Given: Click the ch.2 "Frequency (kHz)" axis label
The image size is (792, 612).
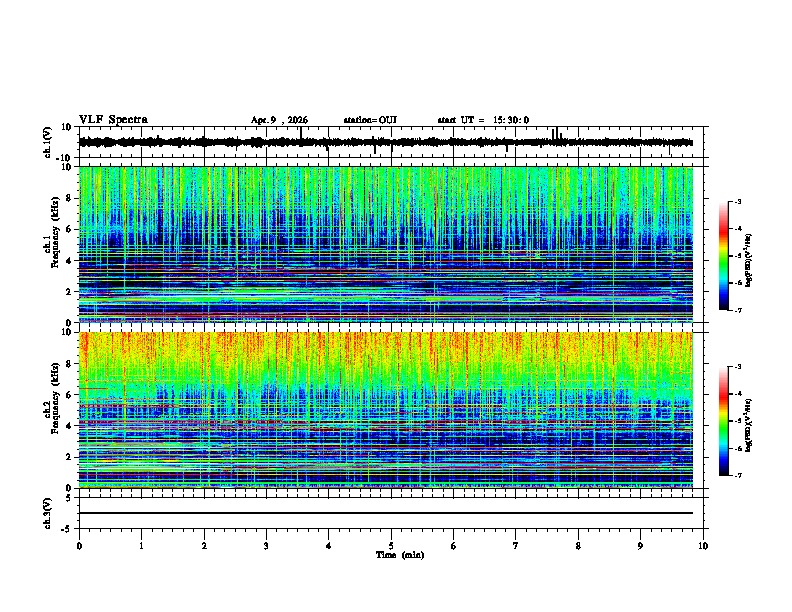Looking at the screenshot, I should point(55,398).
